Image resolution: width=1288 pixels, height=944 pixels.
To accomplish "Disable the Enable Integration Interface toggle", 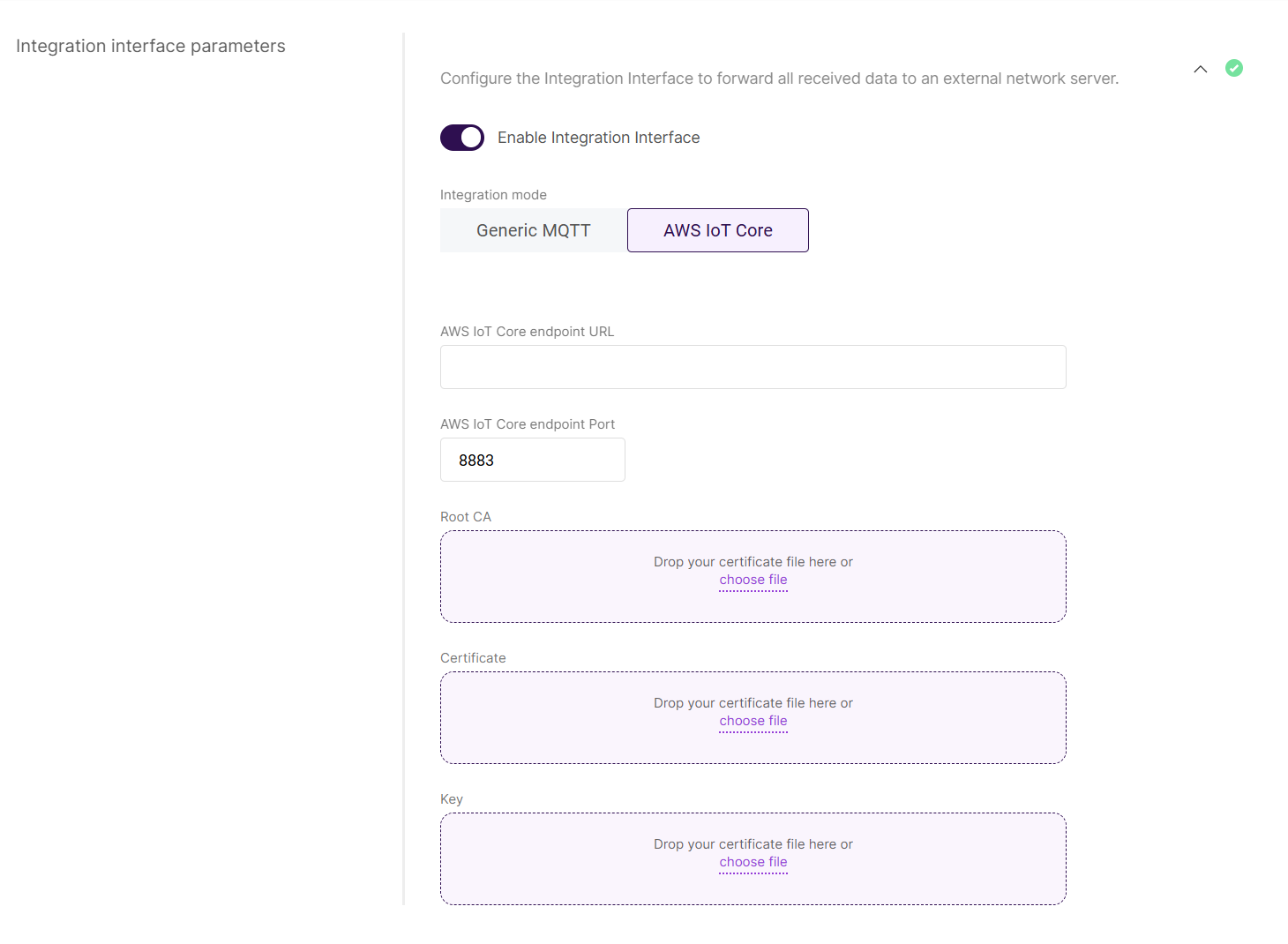I will coord(461,138).
